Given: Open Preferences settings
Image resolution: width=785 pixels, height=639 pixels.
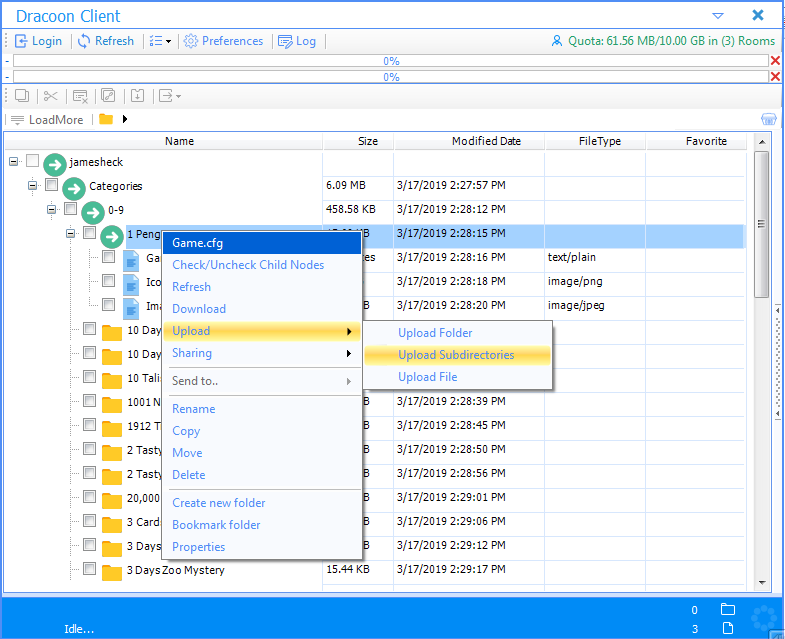Looking at the screenshot, I should pos(223,41).
